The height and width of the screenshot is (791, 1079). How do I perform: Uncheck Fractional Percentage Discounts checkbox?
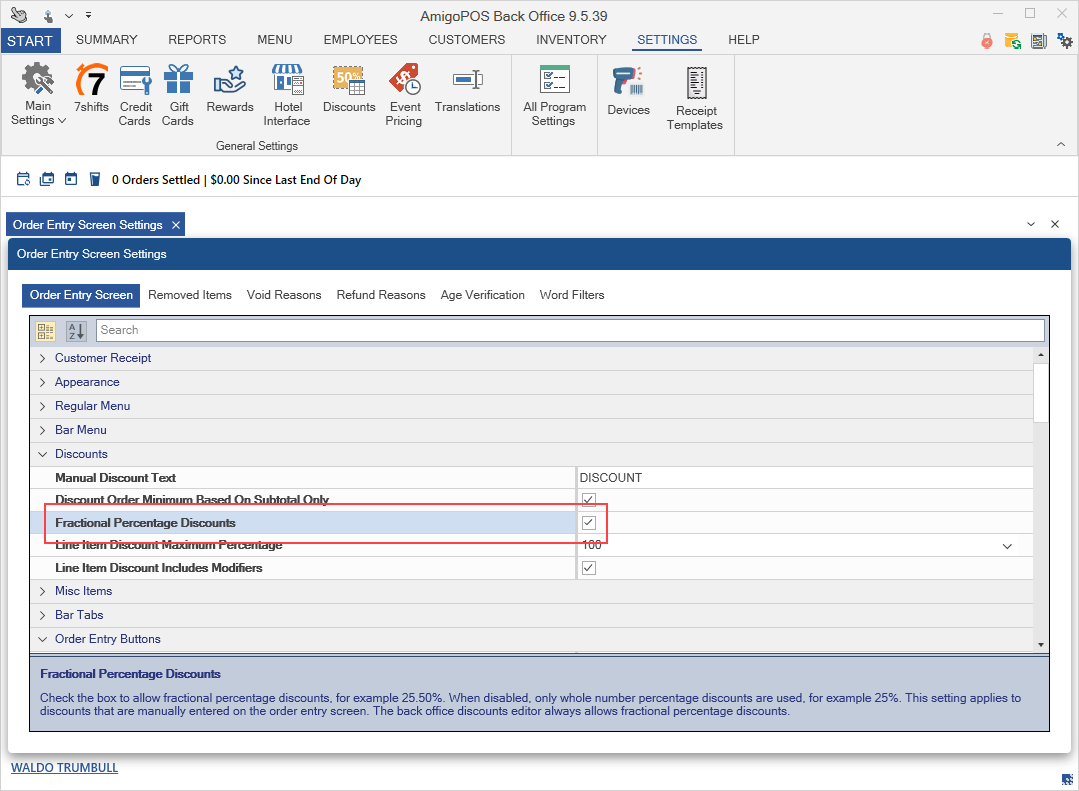click(589, 523)
